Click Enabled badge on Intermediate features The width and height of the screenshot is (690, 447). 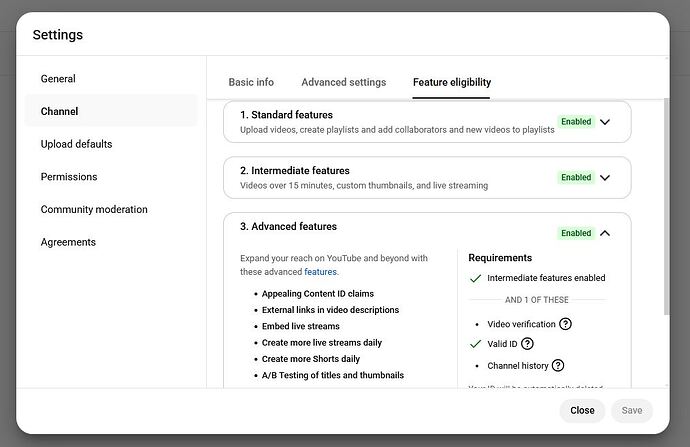576,177
